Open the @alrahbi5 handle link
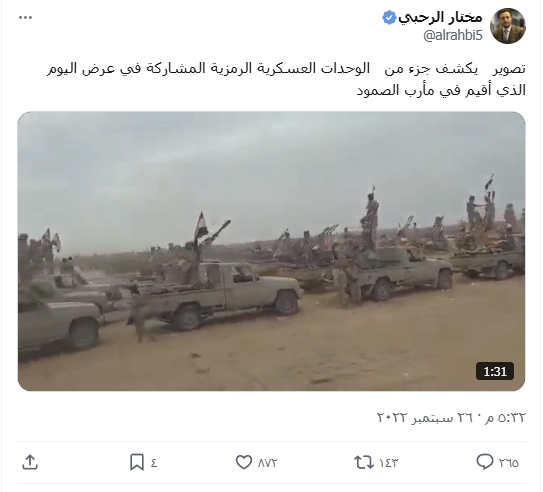This screenshot has height=492, width=543. [x=453, y=35]
